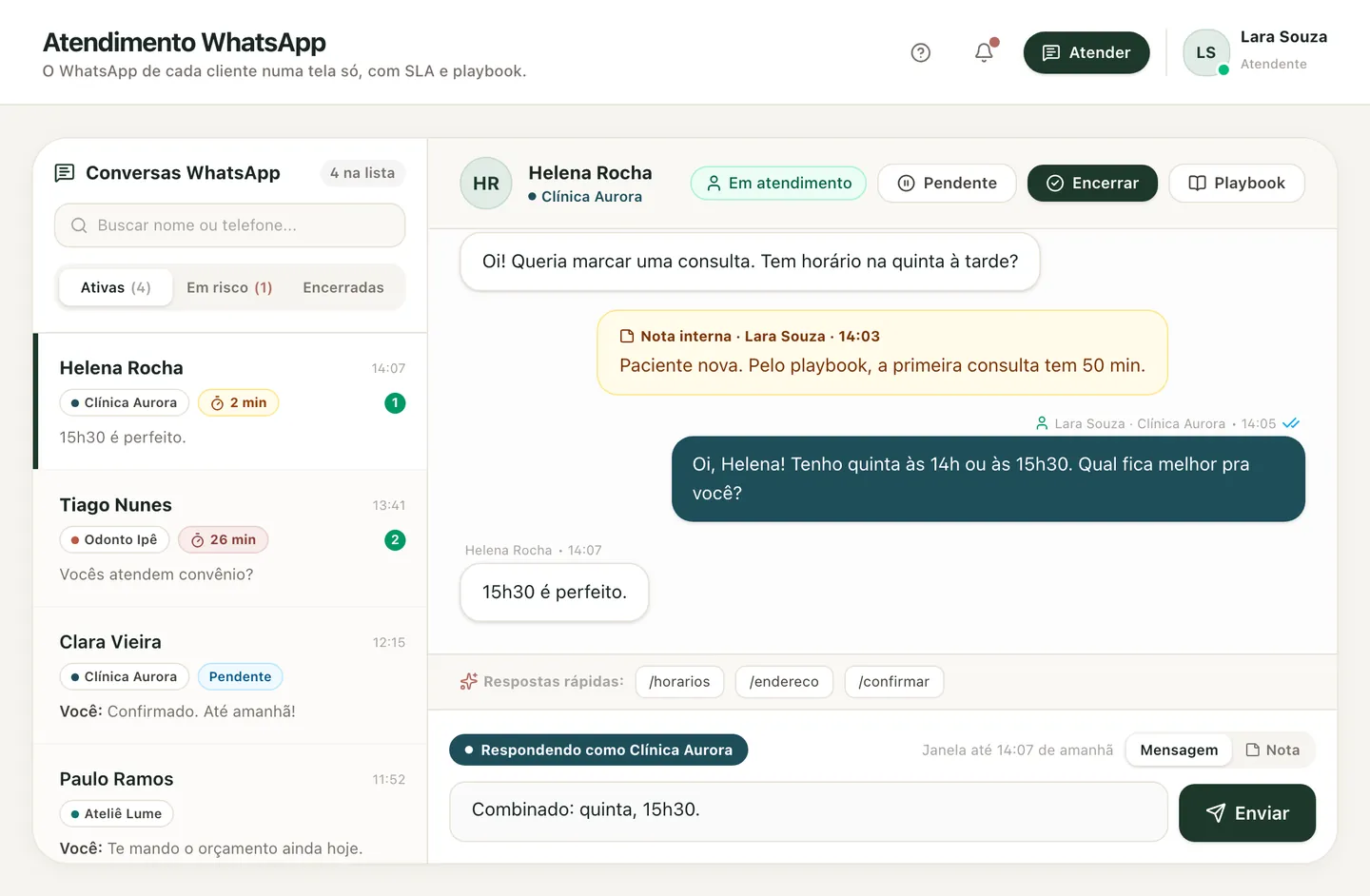
Task: Click the 'Janela até 14:07 de amanhã' text
Action: 1017,750
